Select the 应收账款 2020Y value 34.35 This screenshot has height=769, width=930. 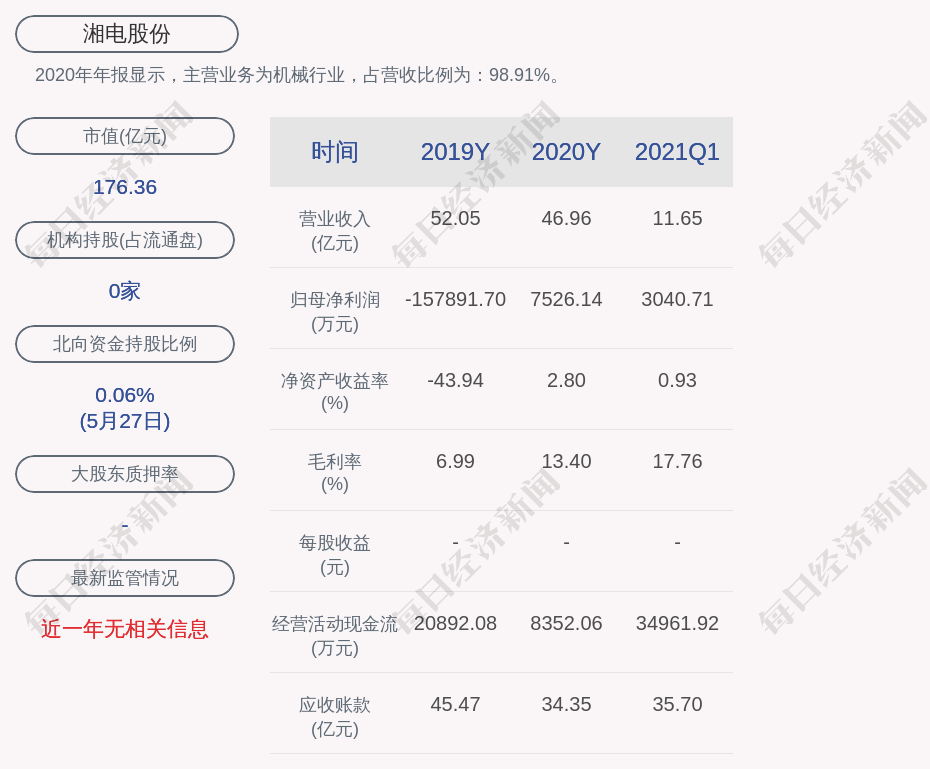(566, 704)
